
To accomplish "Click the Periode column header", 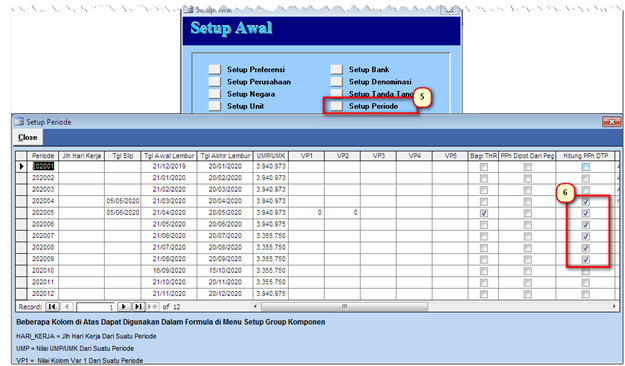I will pos(43,156).
